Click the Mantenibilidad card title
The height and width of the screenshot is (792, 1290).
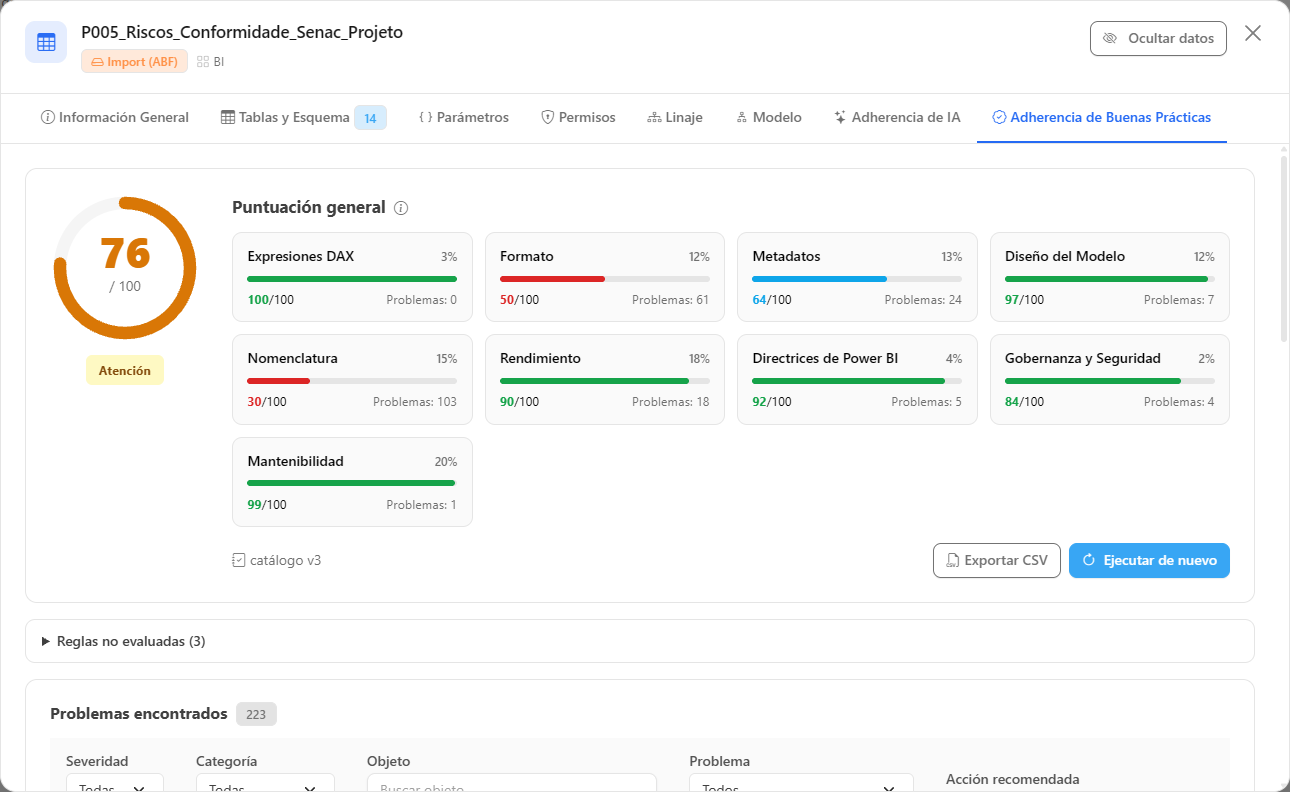tap(295, 462)
